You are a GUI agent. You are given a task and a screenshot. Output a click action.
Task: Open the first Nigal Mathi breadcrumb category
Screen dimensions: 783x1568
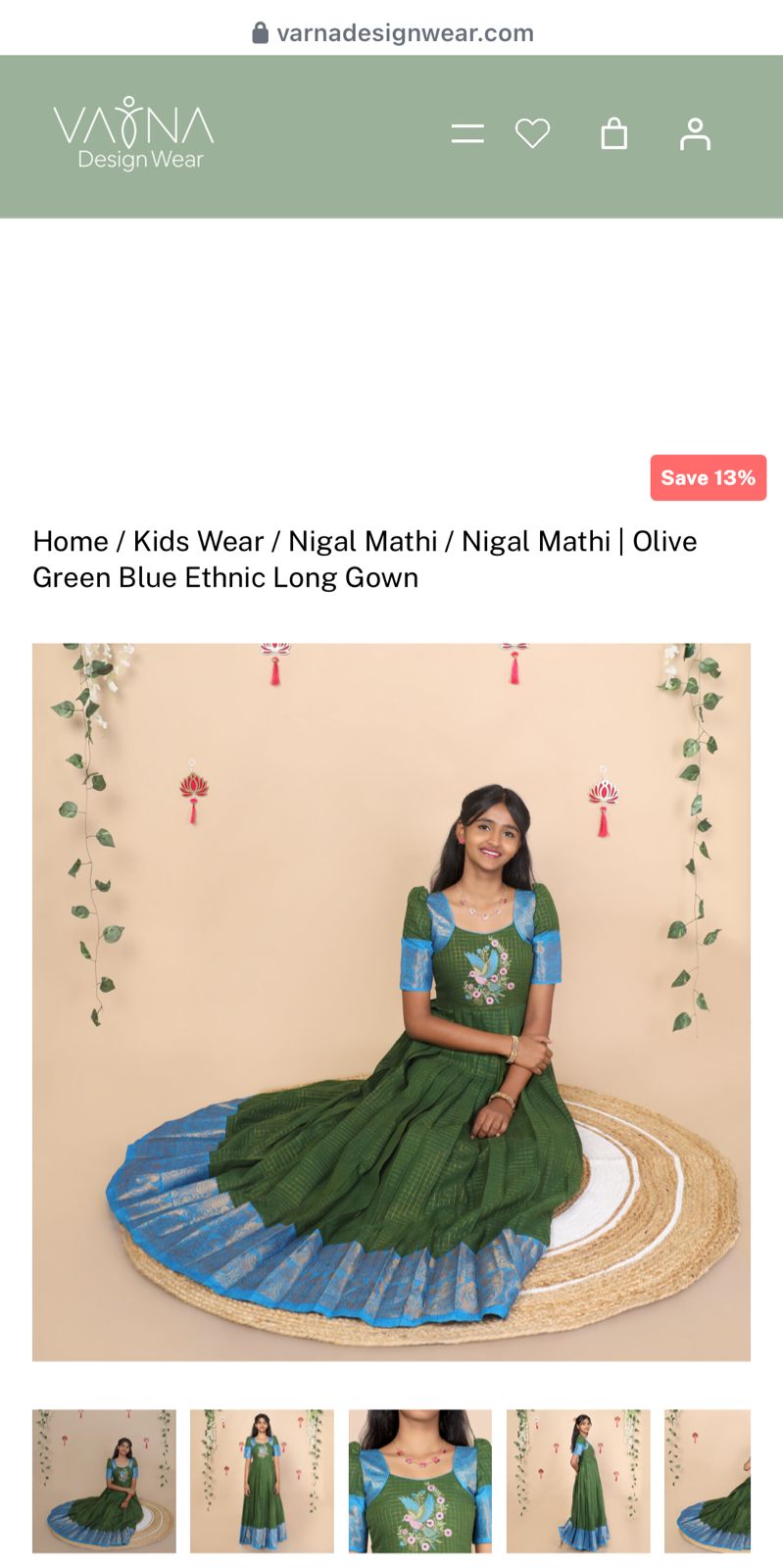click(363, 541)
